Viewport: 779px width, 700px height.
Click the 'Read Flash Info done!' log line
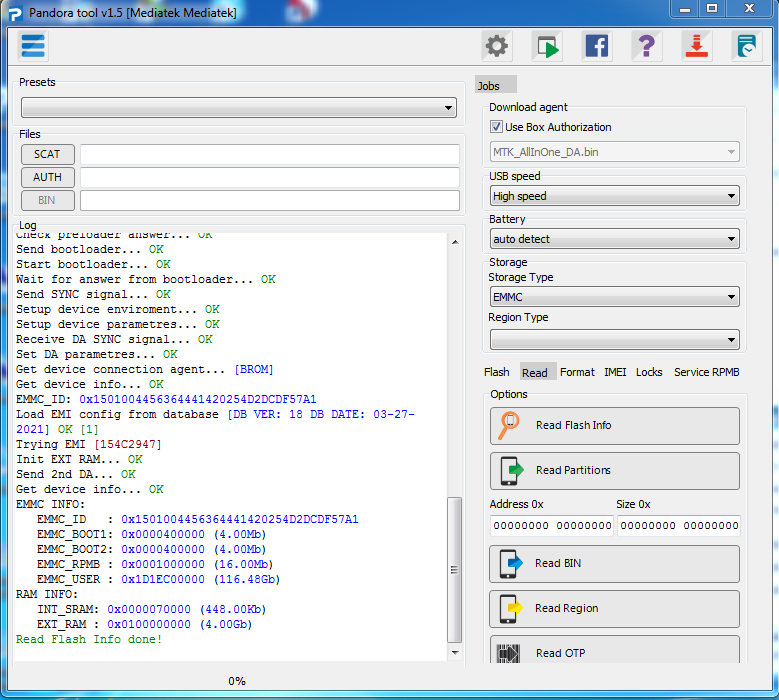(x=89, y=639)
